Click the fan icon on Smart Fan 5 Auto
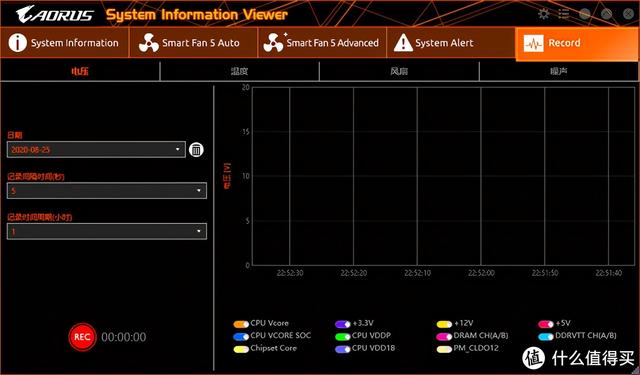This screenshot has height=375, width=640. (x=149, y=43)
